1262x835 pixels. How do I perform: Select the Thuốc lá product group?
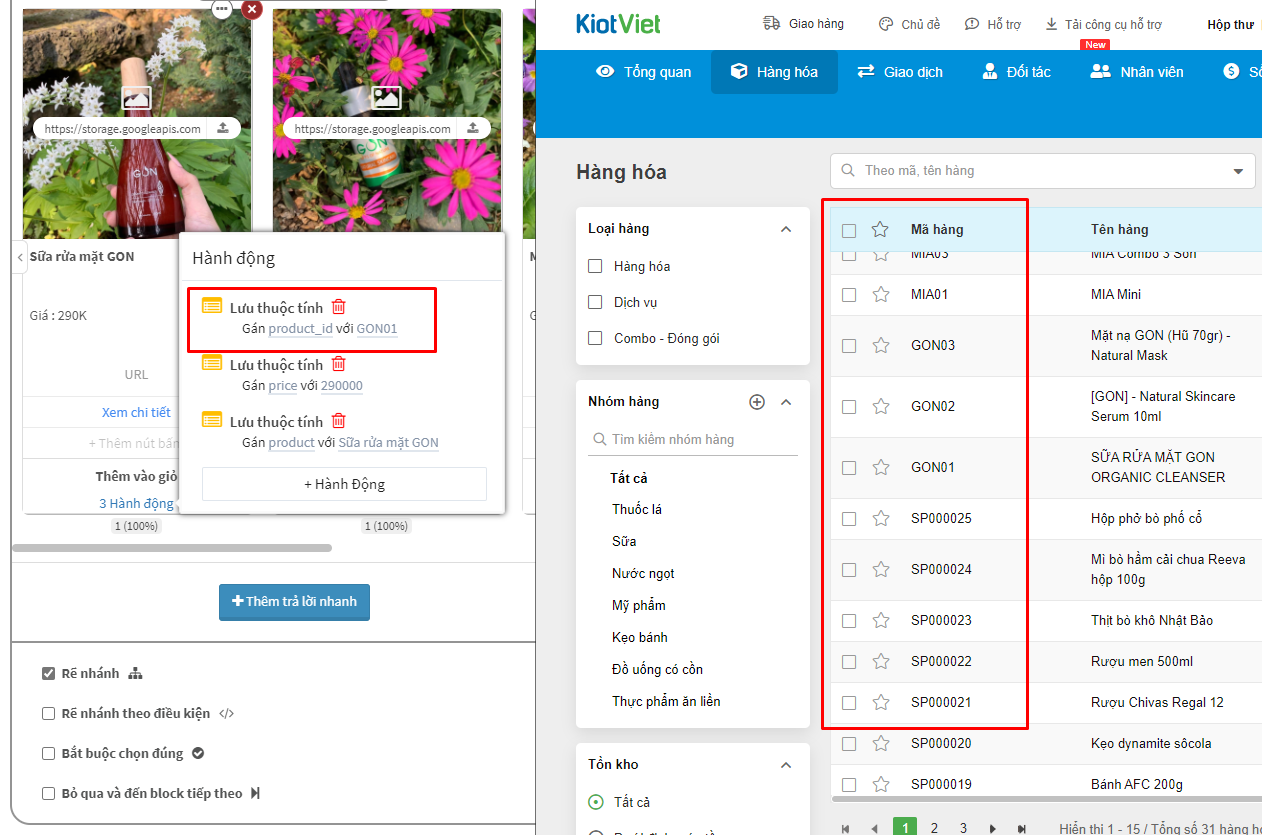(x=637, y=509)
